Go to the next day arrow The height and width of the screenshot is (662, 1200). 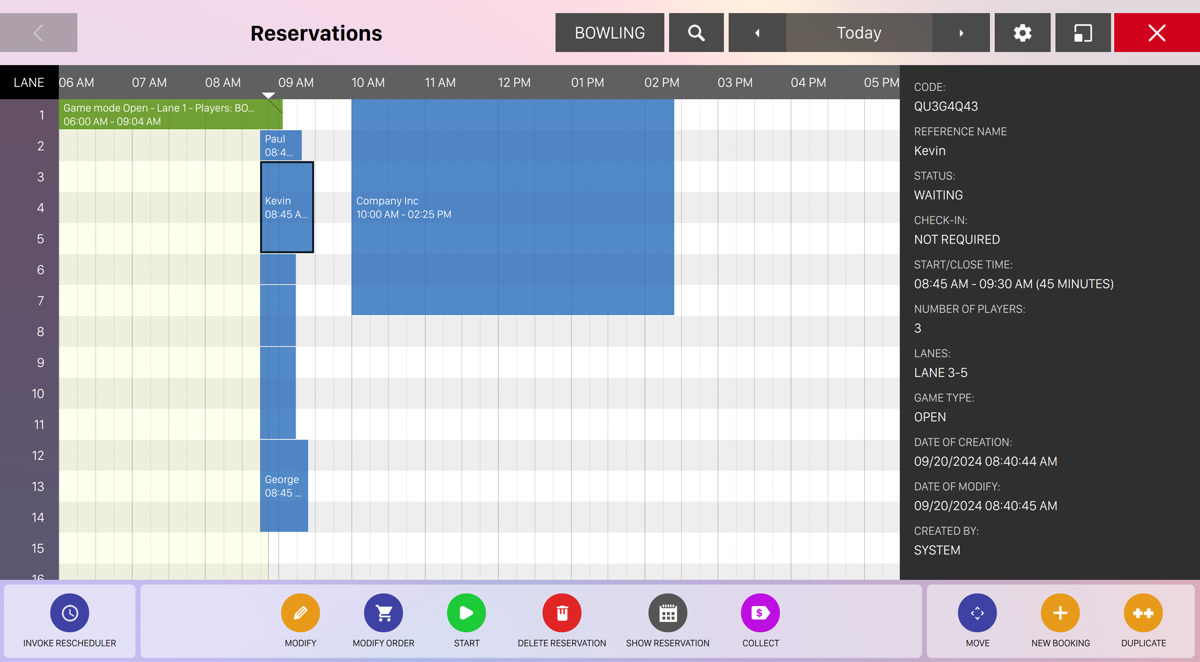pos(961,33)
